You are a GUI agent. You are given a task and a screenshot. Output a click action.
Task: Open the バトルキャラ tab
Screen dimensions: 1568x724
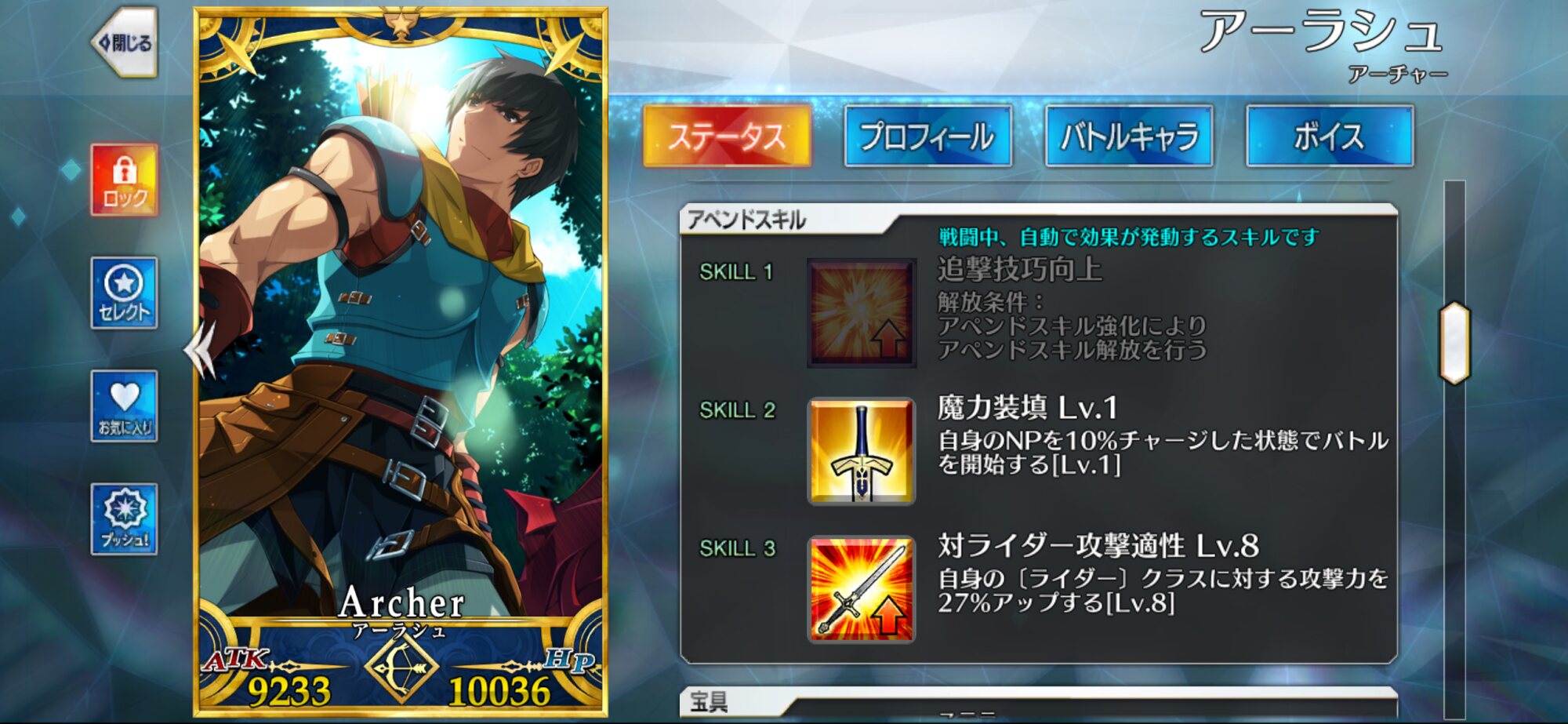coord(1129,136)
